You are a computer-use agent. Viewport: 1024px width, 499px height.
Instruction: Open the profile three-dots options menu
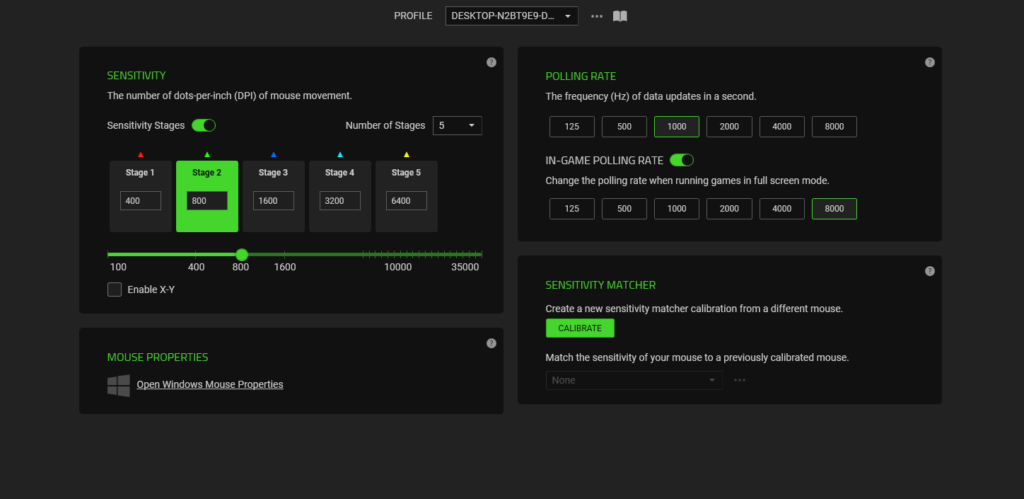597,16
